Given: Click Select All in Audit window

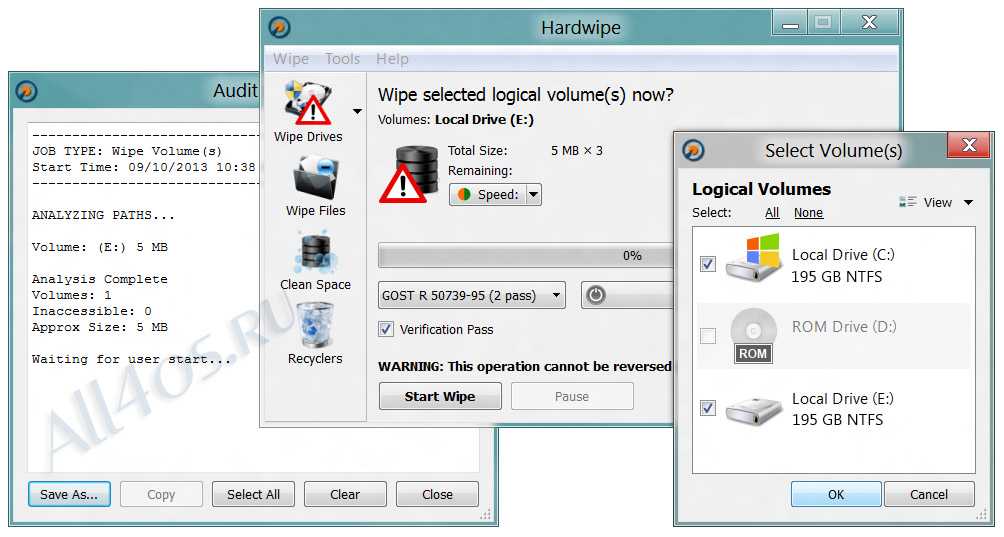Looking at the screenshot, I should (253, 494).
